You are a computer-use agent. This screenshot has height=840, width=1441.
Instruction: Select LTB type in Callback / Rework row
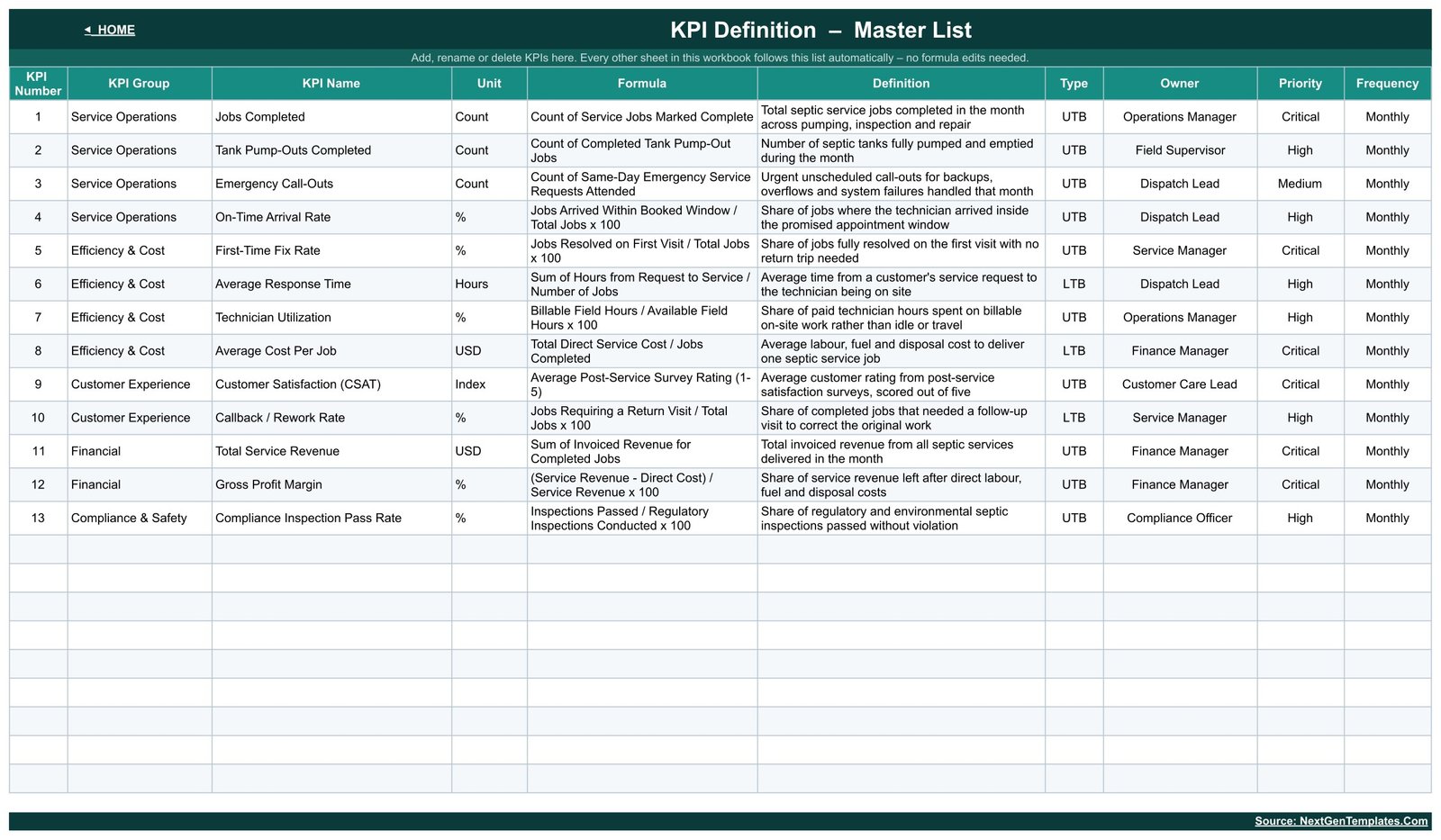[1074, 417]
